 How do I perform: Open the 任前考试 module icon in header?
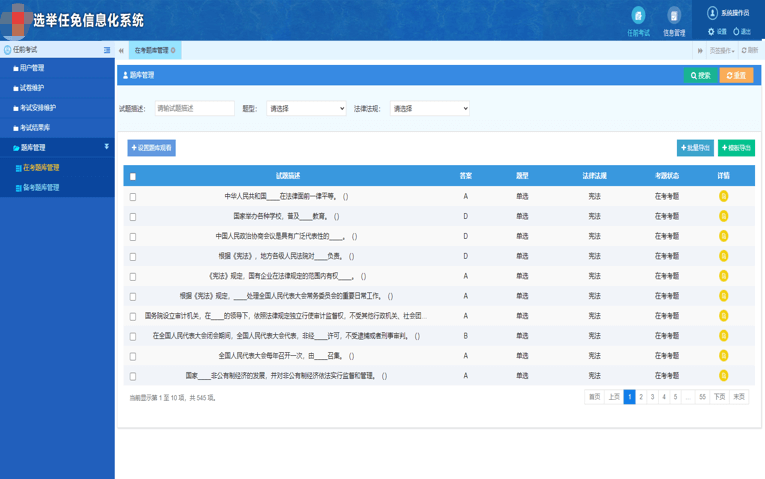[638, 16]
